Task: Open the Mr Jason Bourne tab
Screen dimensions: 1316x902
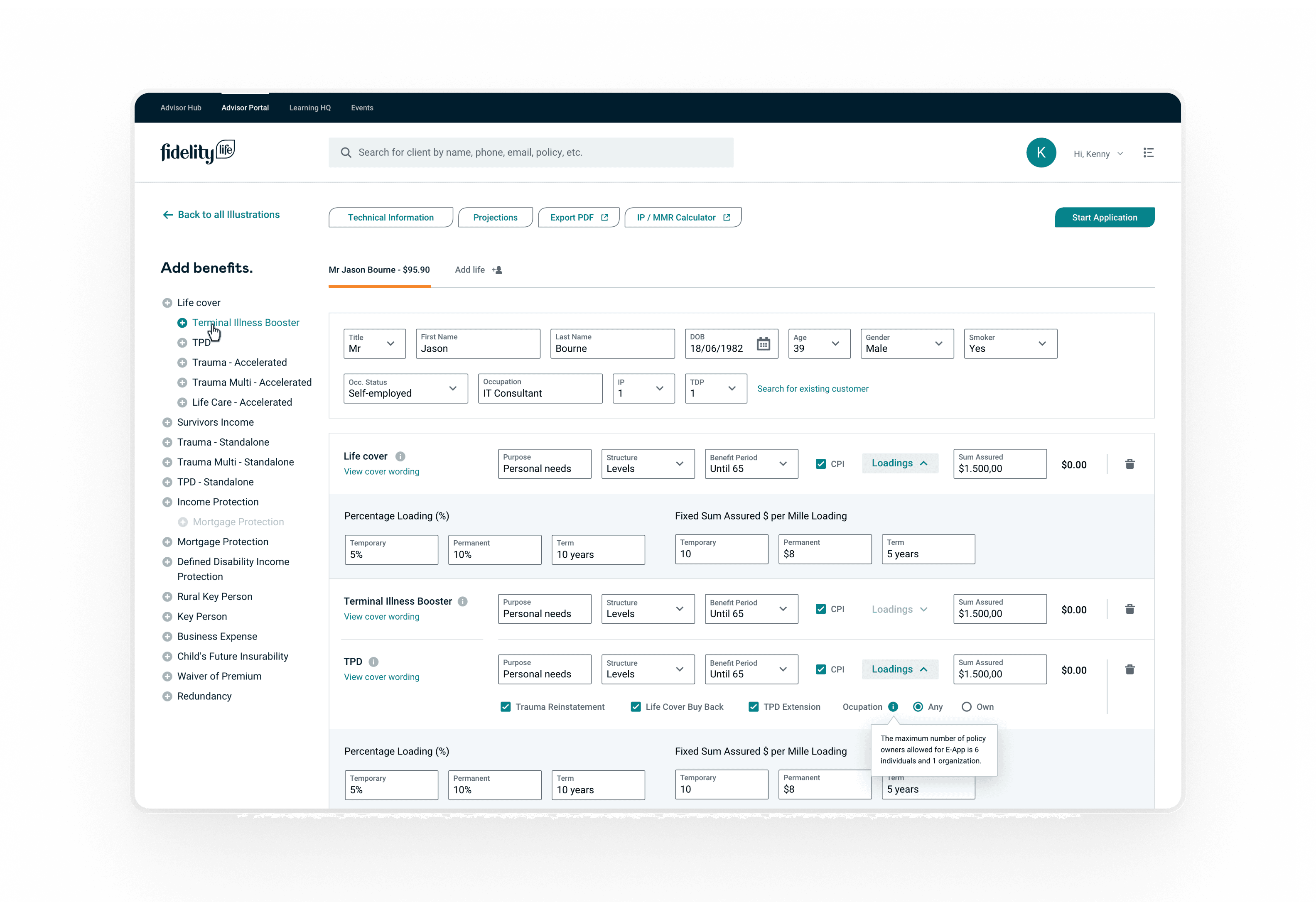Action: (x=379, y=270)
